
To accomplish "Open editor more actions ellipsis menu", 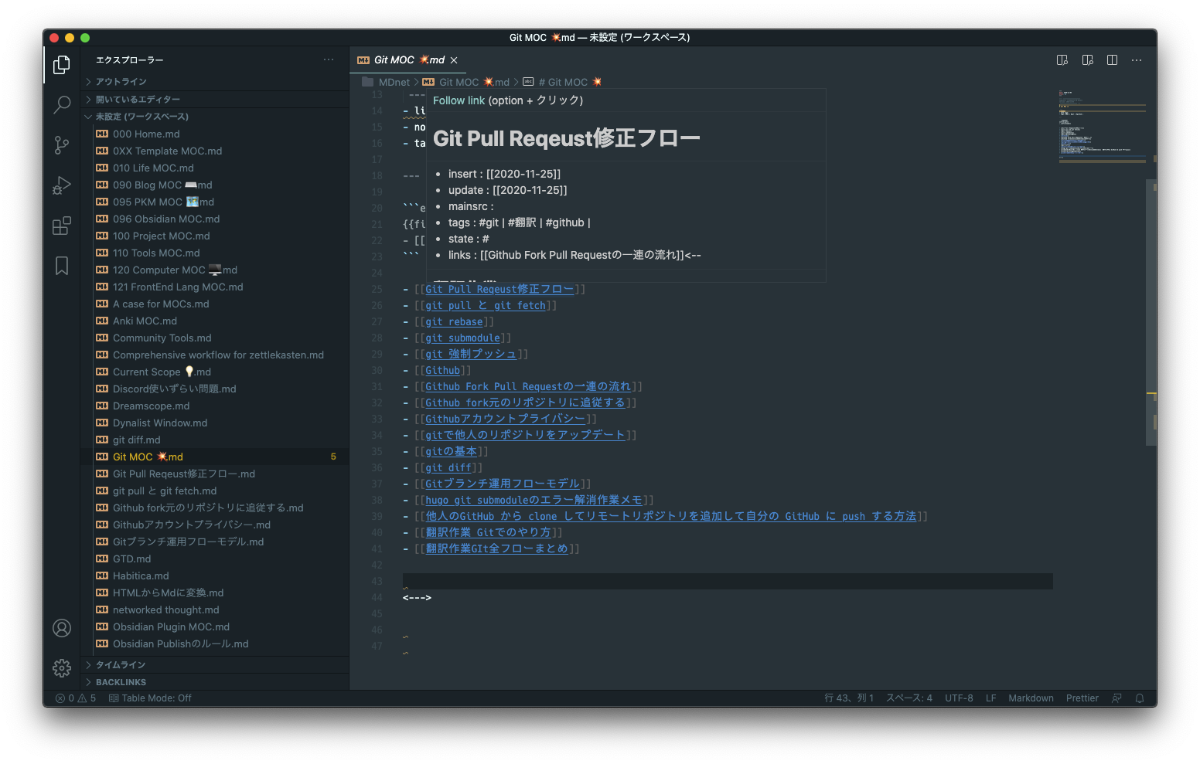I will tap(1136, 60).
